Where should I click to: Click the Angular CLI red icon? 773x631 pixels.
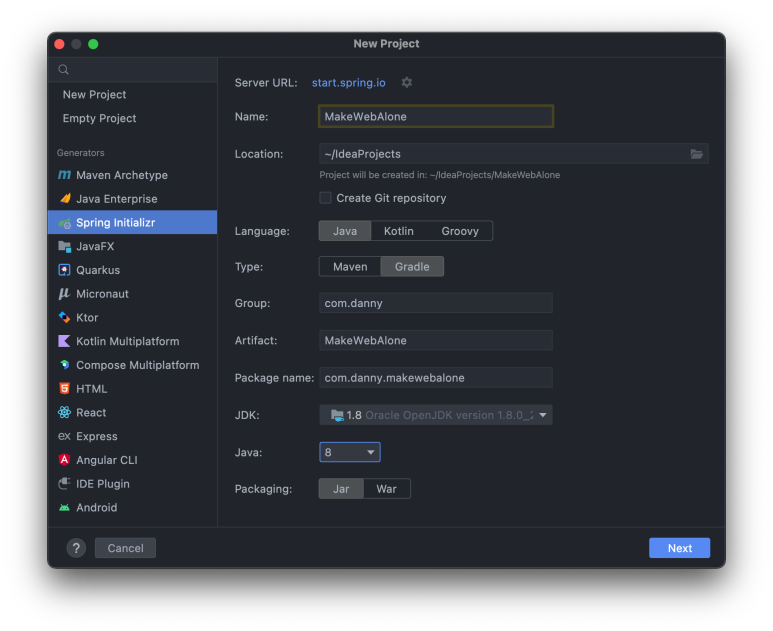pyautogui.click(x=65, y=459)
